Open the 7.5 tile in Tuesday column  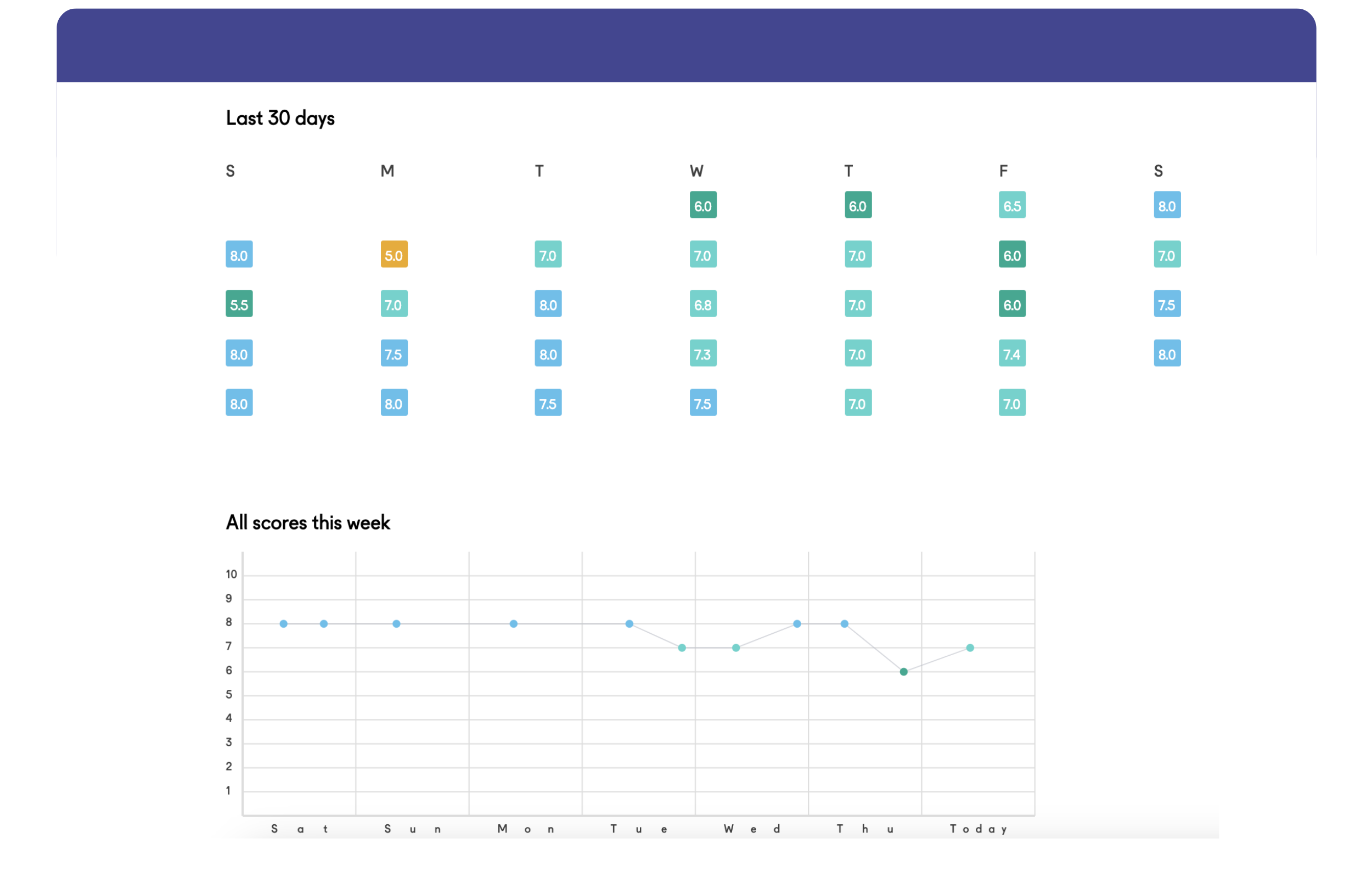tap(548, 403)
